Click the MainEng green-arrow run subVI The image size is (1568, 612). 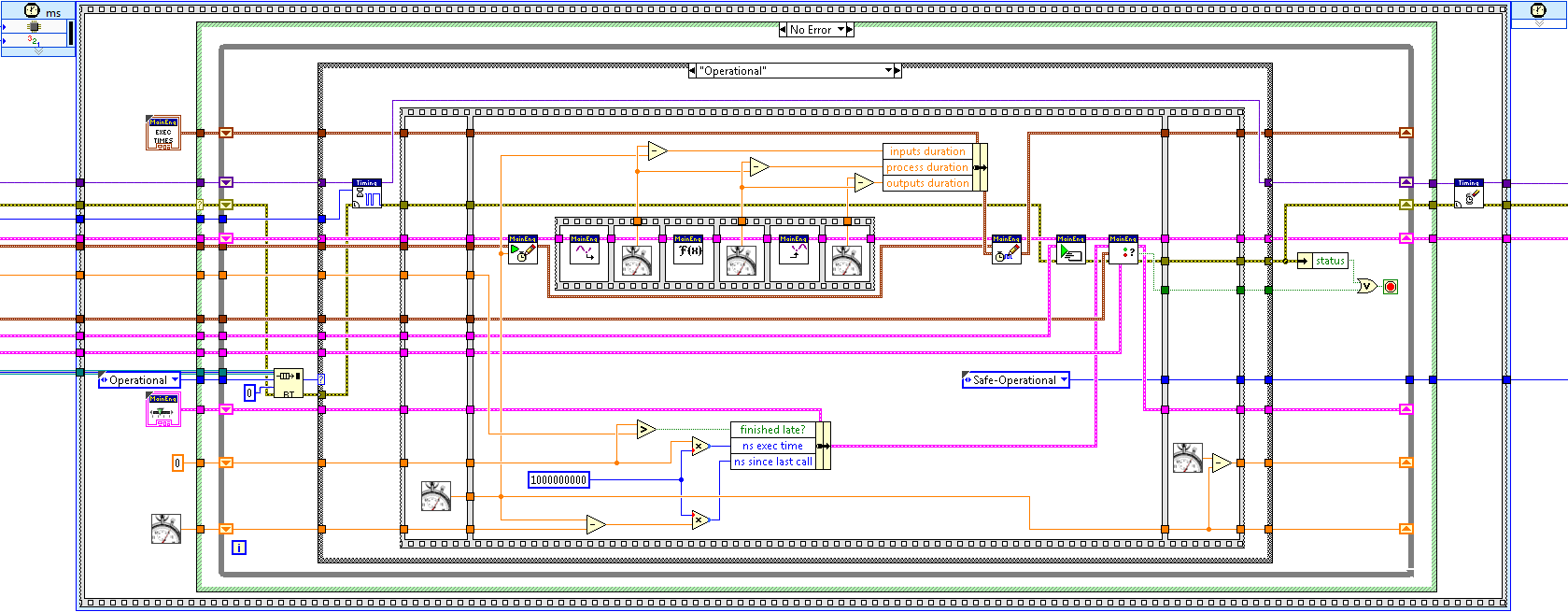click(1071, 249)
